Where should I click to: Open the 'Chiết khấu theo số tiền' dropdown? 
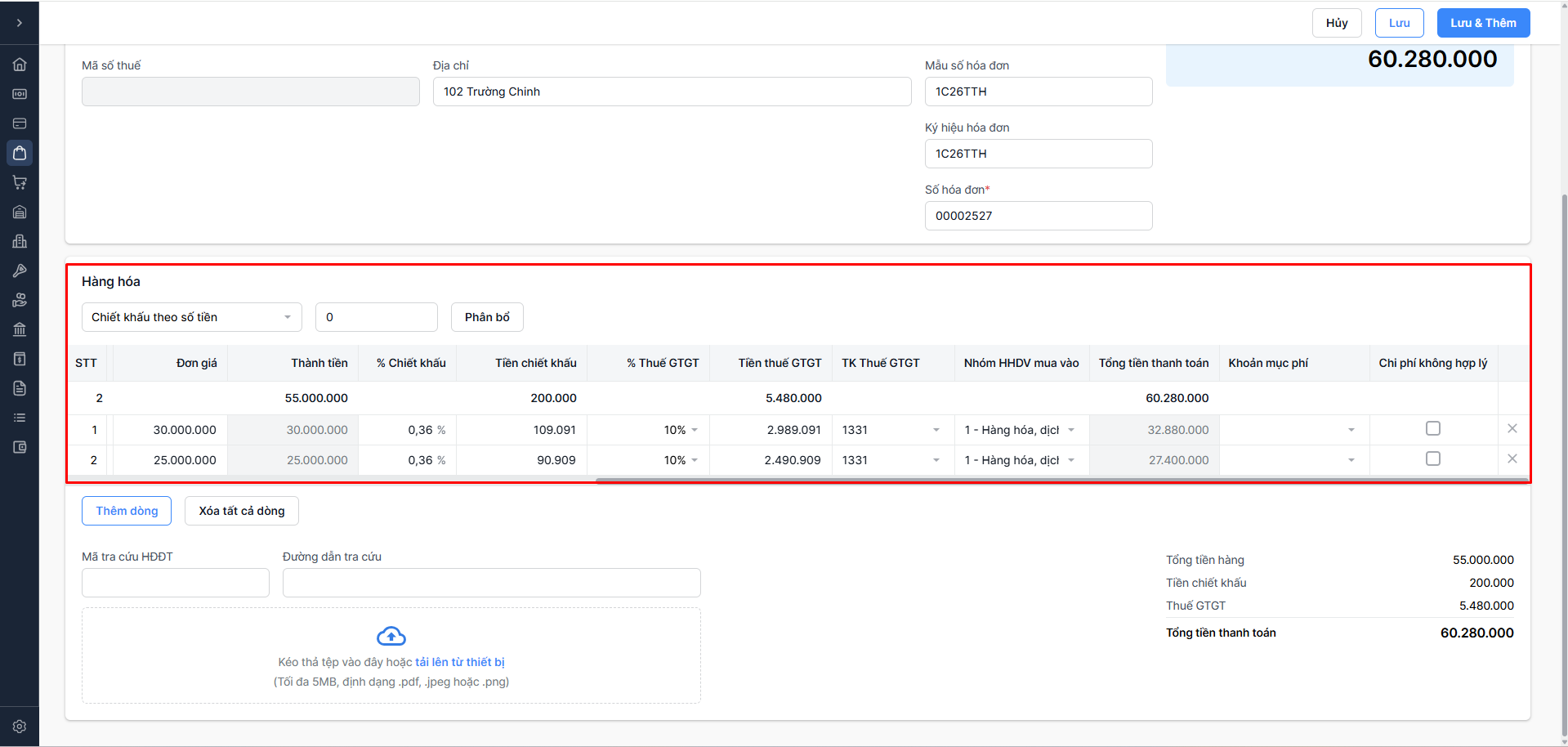pyautogui.click(x=191, y=317)
